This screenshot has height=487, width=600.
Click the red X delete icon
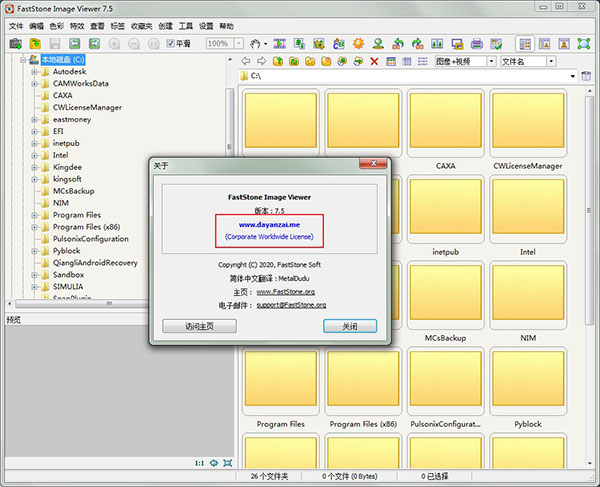coord(374,61)
